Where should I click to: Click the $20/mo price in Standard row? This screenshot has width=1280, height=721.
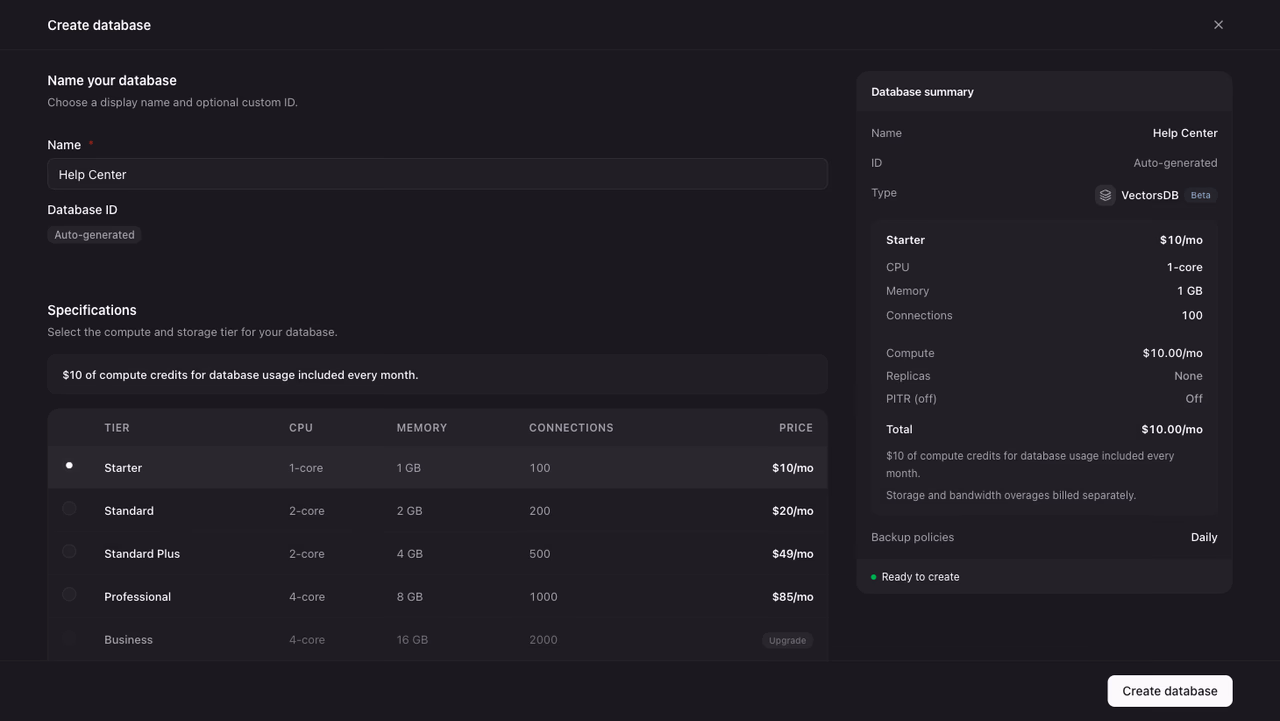(792, 511)
